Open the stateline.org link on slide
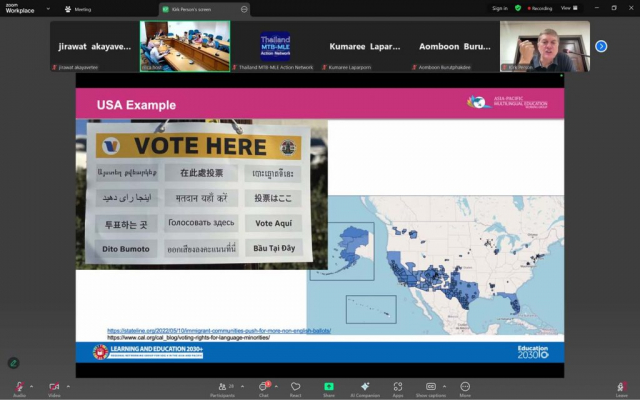Viewport: 640px width, 400px height. point(219,330)
